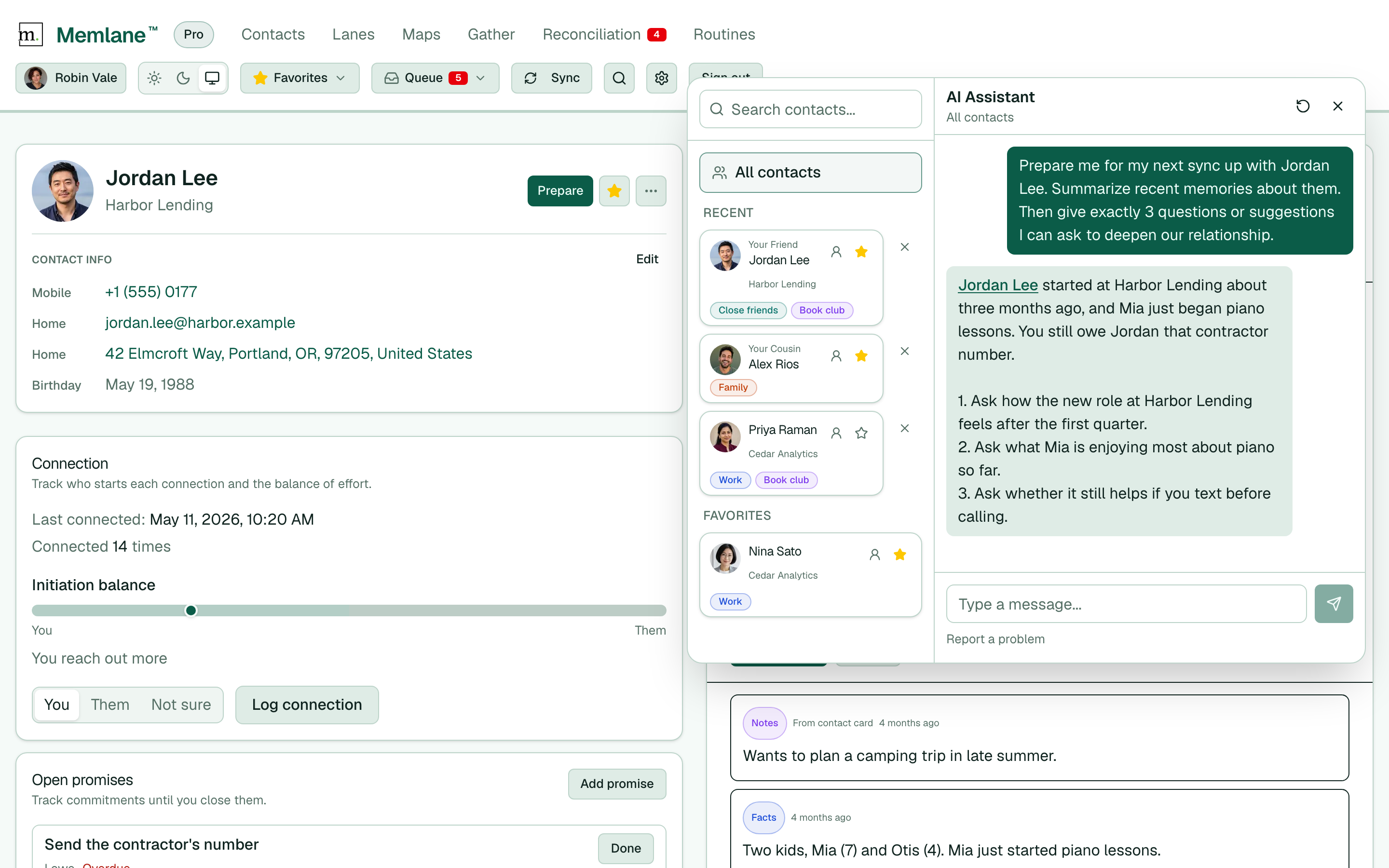The height and width of the screenshot is (868, 1389).
Task: Click Book club tag on Jordan Lee
Action: tap(821, 310)
